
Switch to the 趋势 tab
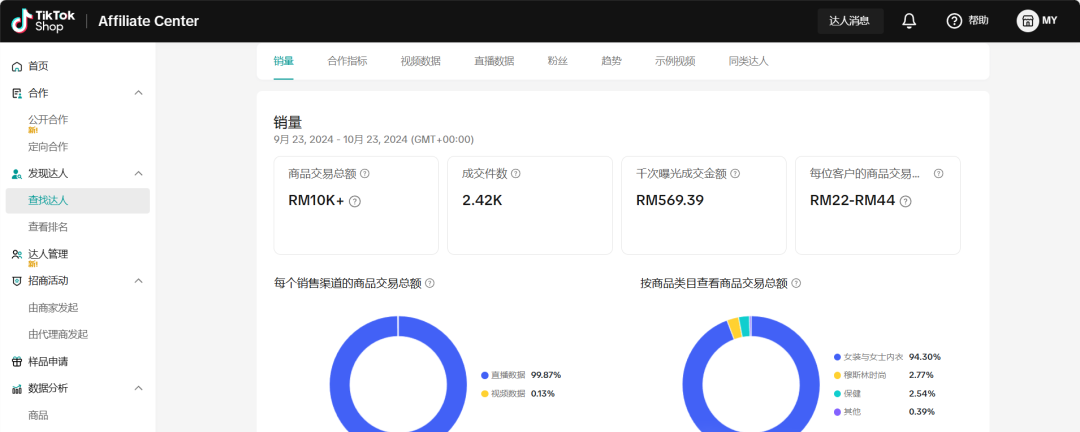point(612,61)
